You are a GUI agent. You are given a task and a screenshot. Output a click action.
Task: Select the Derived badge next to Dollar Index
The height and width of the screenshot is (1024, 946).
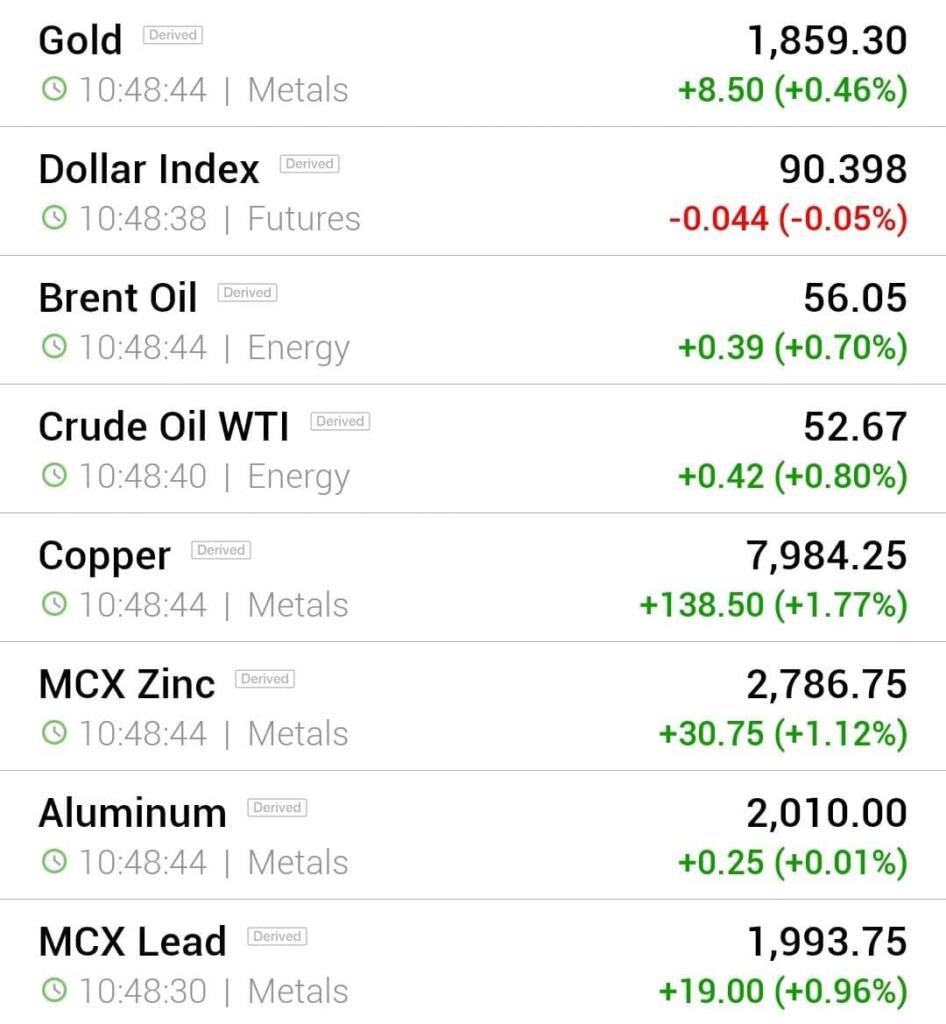309,163
